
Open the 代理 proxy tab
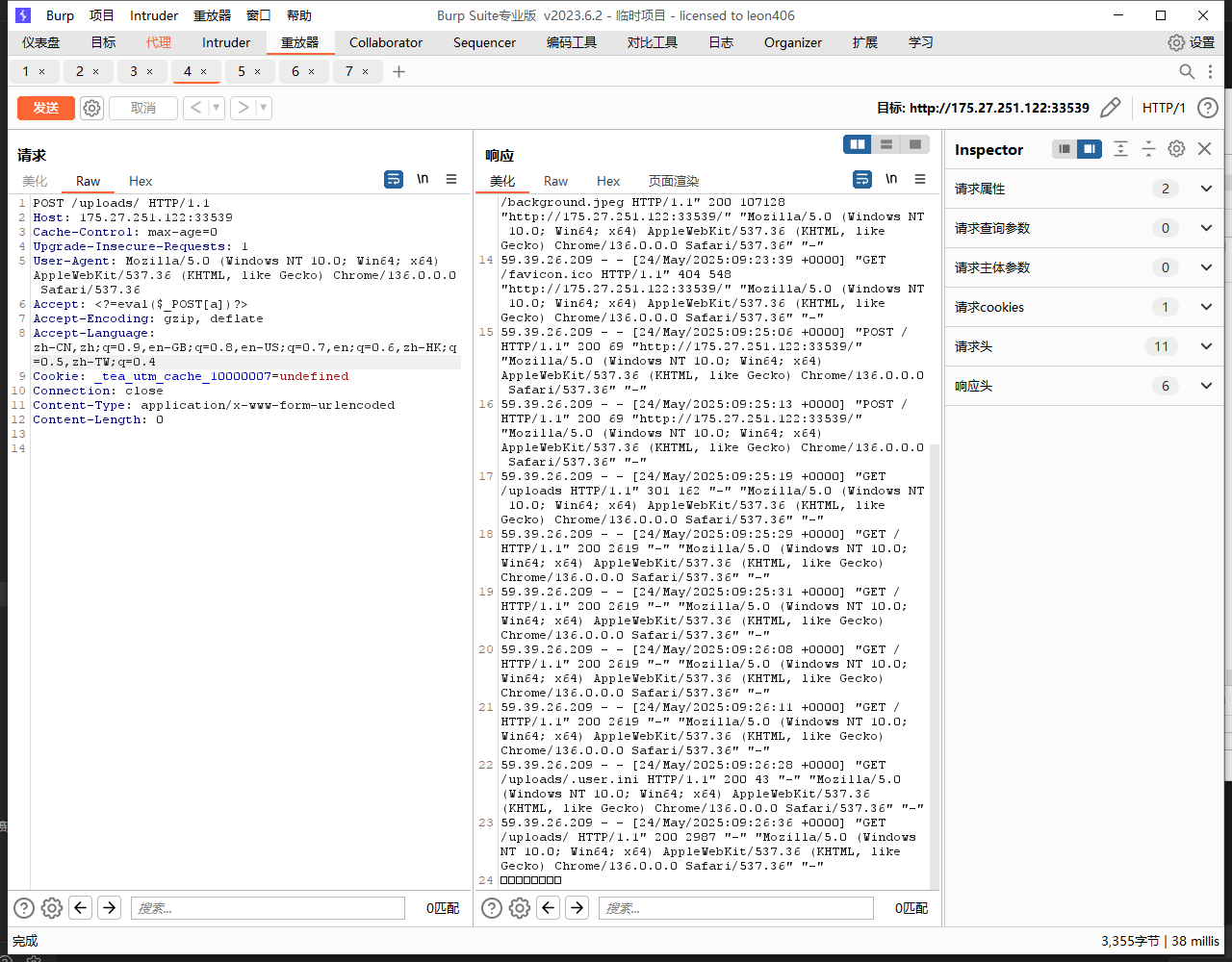click(x=159, y=42)
